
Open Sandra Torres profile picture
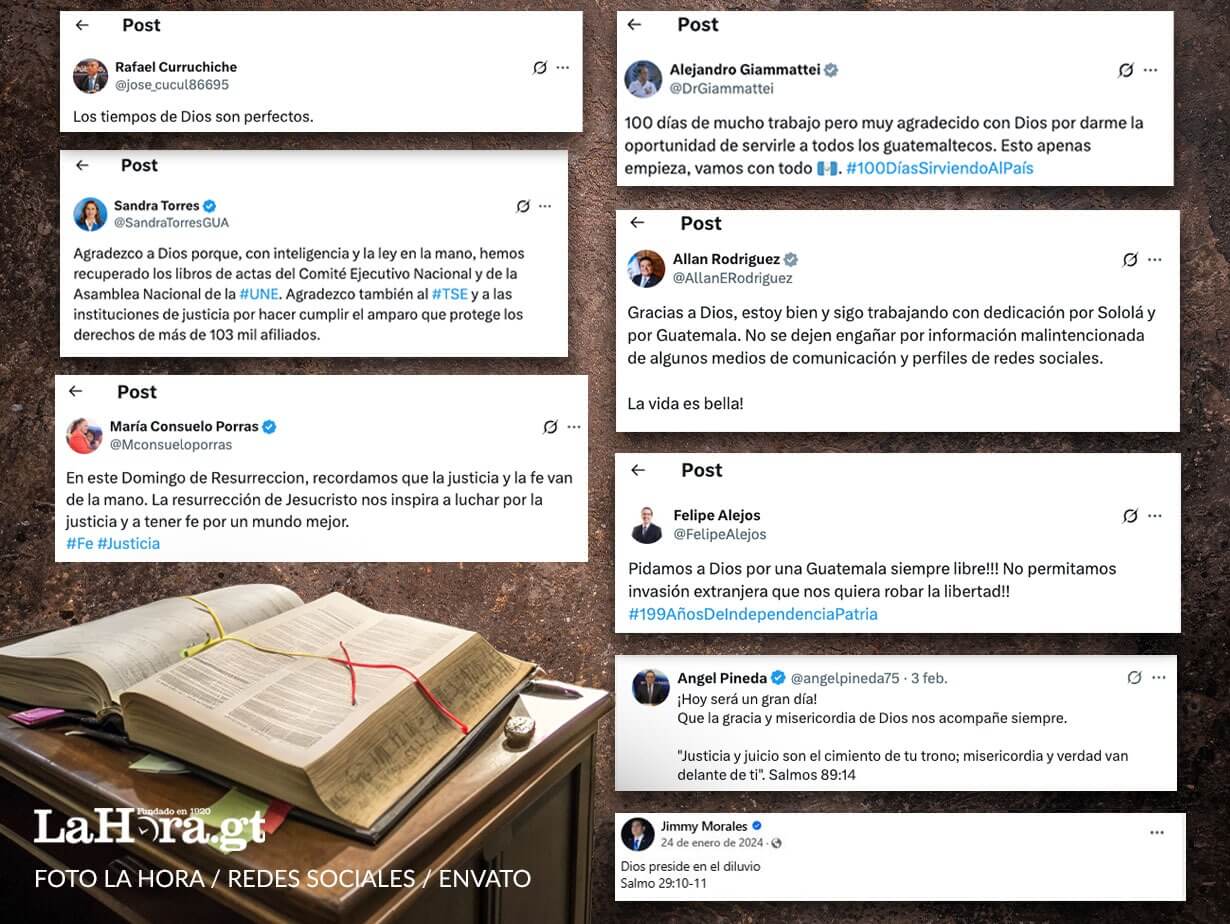point(90,214)
